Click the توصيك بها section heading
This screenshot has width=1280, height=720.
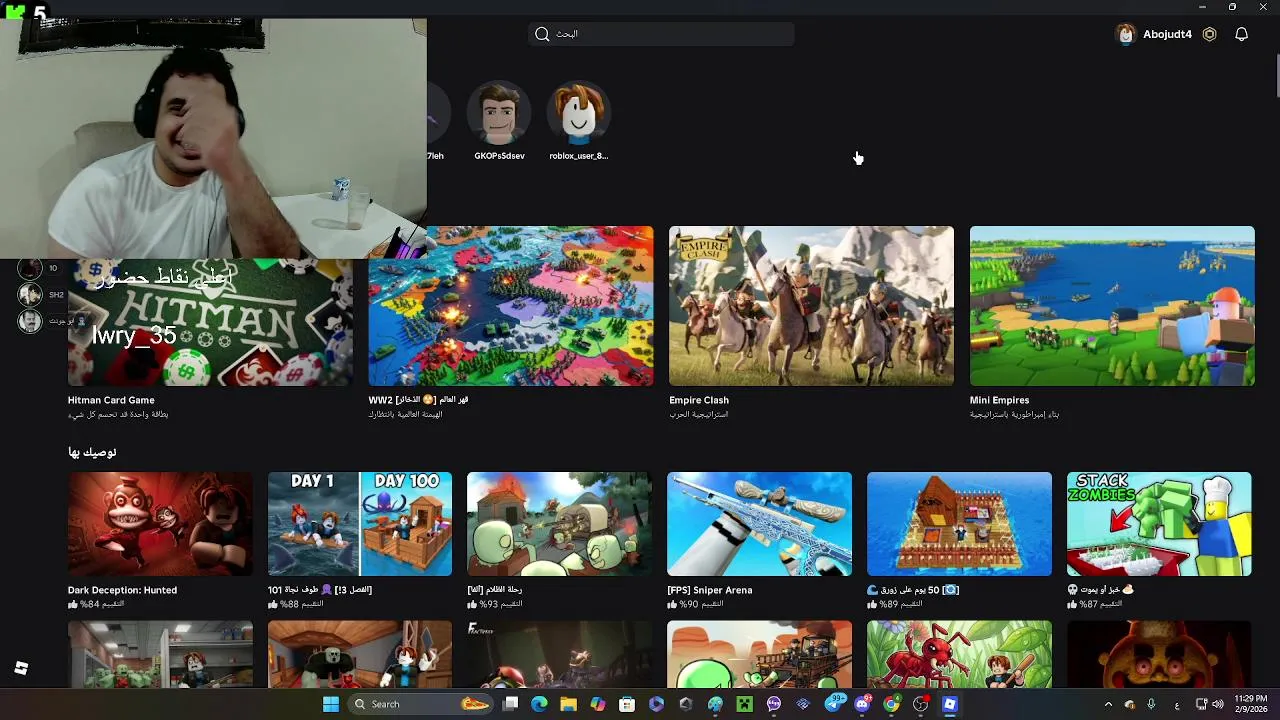pyautogui.click(x=92, y=452)
